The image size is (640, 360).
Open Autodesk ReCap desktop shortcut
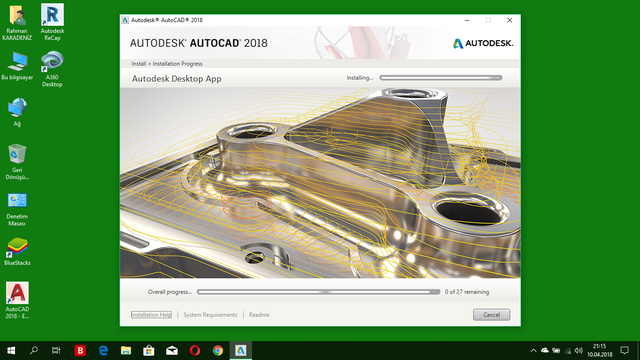tap(52, 22)
